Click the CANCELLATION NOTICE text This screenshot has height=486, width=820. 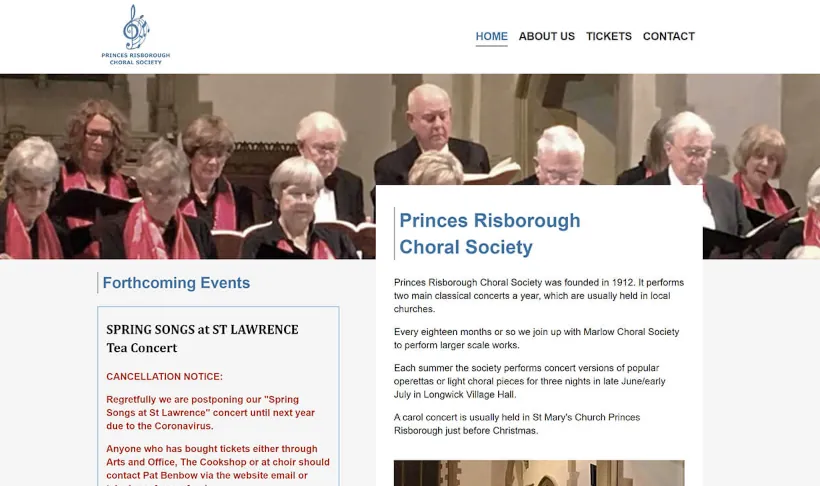coord(164,377)
